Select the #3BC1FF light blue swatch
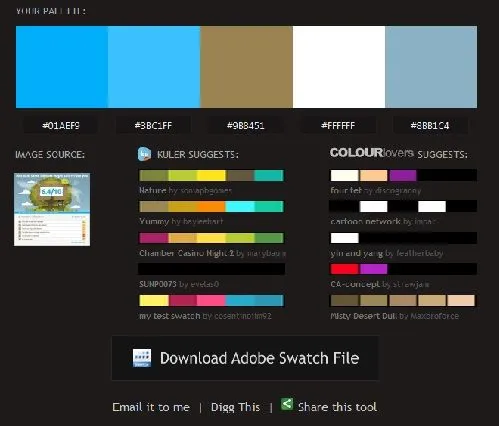499x426 pixels. [154, 67]
